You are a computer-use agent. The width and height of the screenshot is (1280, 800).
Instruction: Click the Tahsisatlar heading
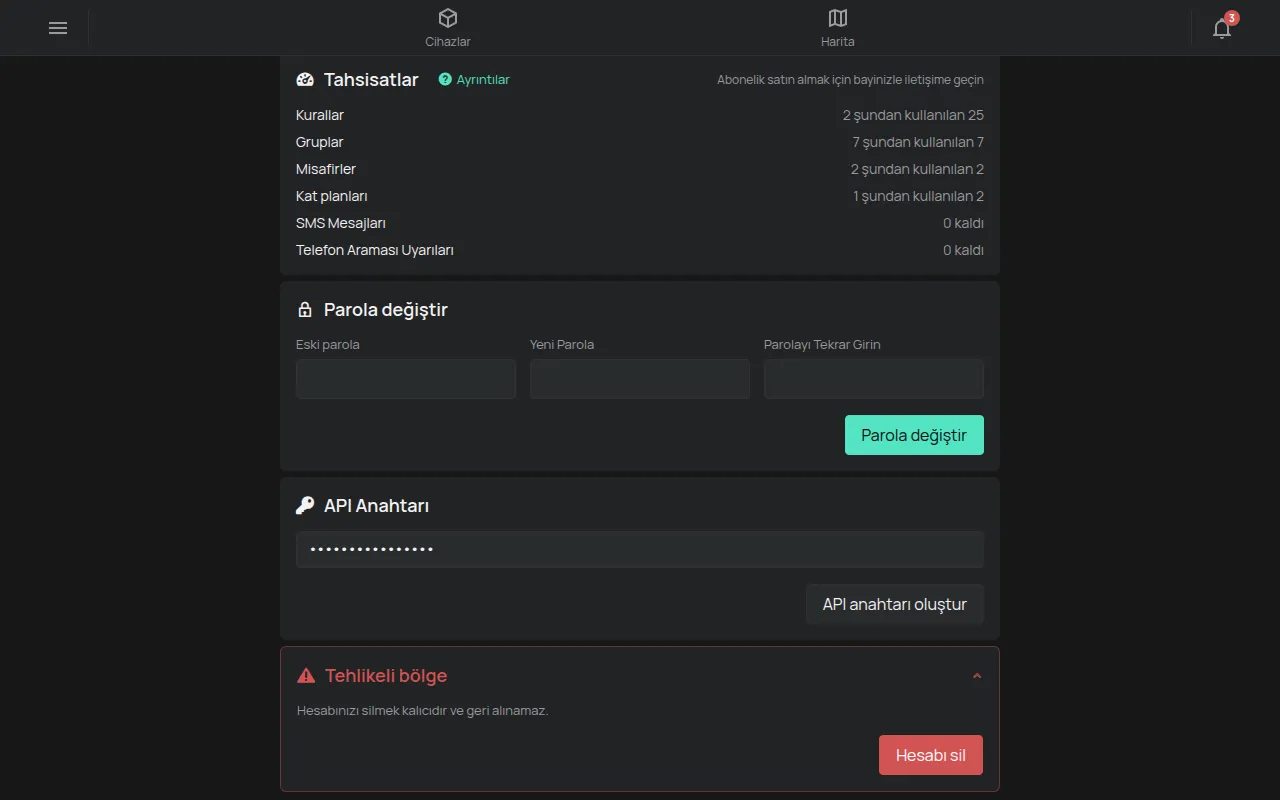(371, 80)
